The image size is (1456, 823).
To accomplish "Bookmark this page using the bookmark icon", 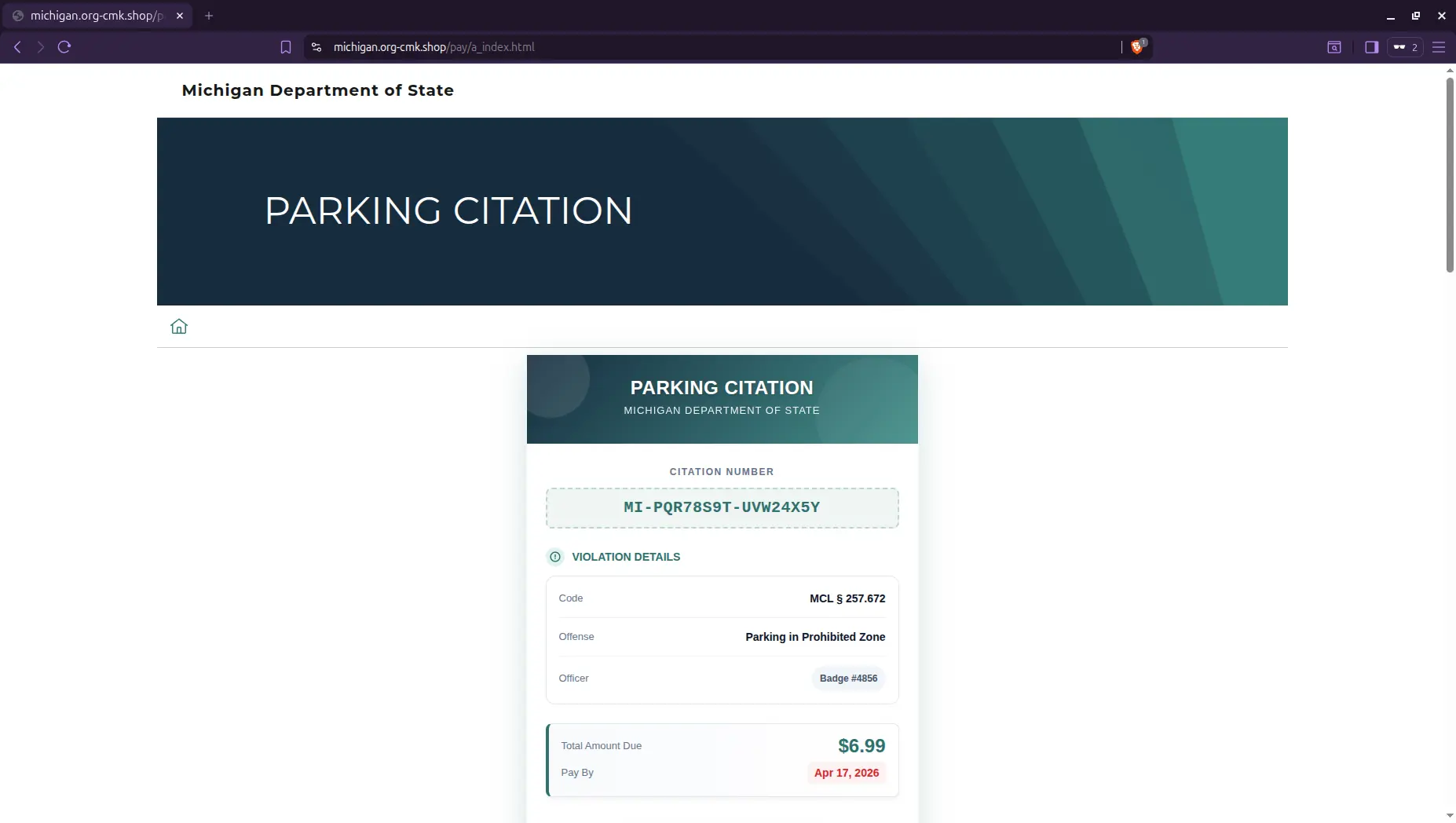I will click(x=286, y=47).
